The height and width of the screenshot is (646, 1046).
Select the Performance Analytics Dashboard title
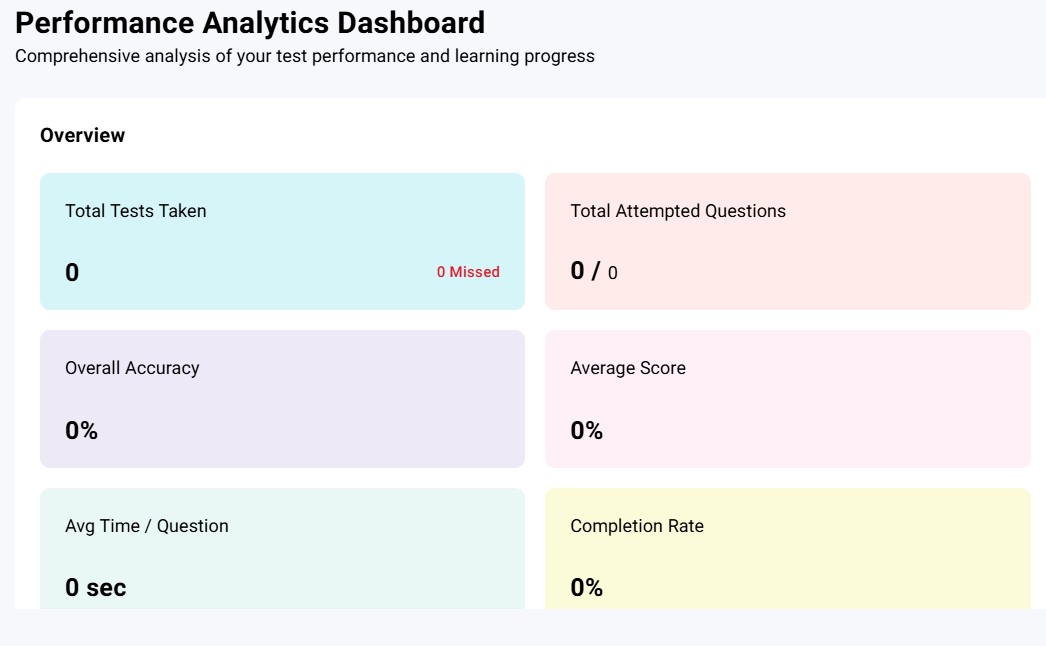[x=249, y=22]
